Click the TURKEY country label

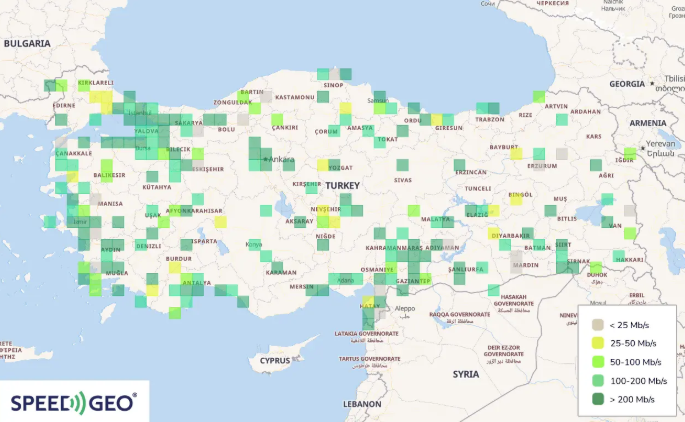pyautogui.click(x=342, y=186)
